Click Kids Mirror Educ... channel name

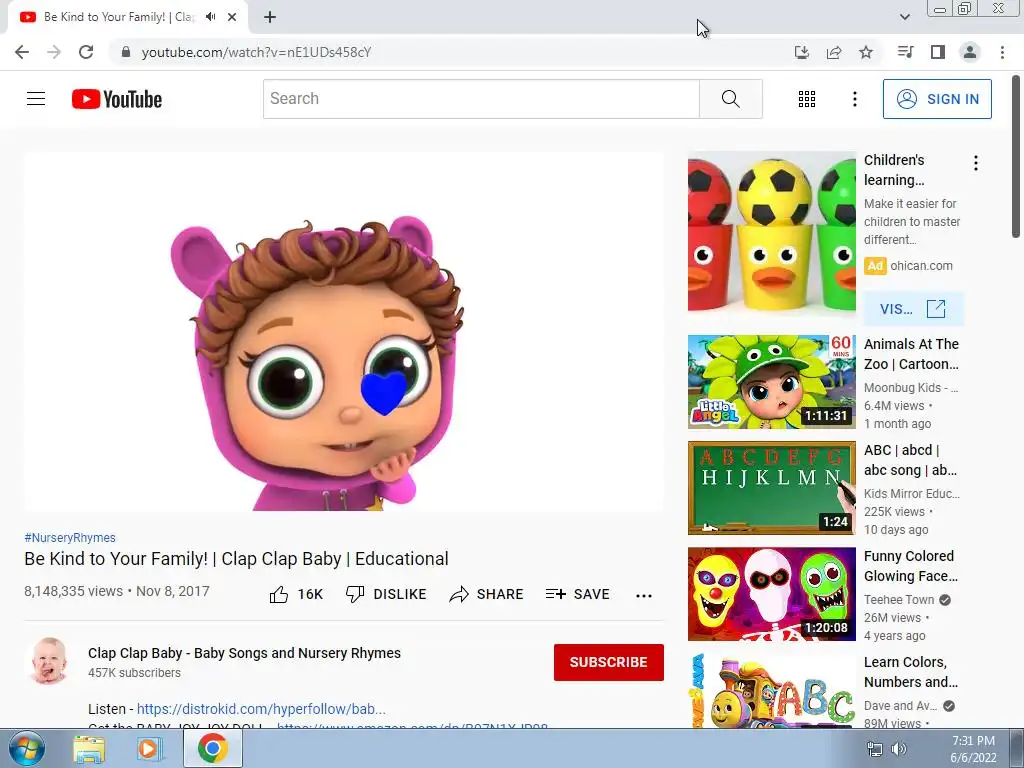pyautogui.click(x=912, y=494)
